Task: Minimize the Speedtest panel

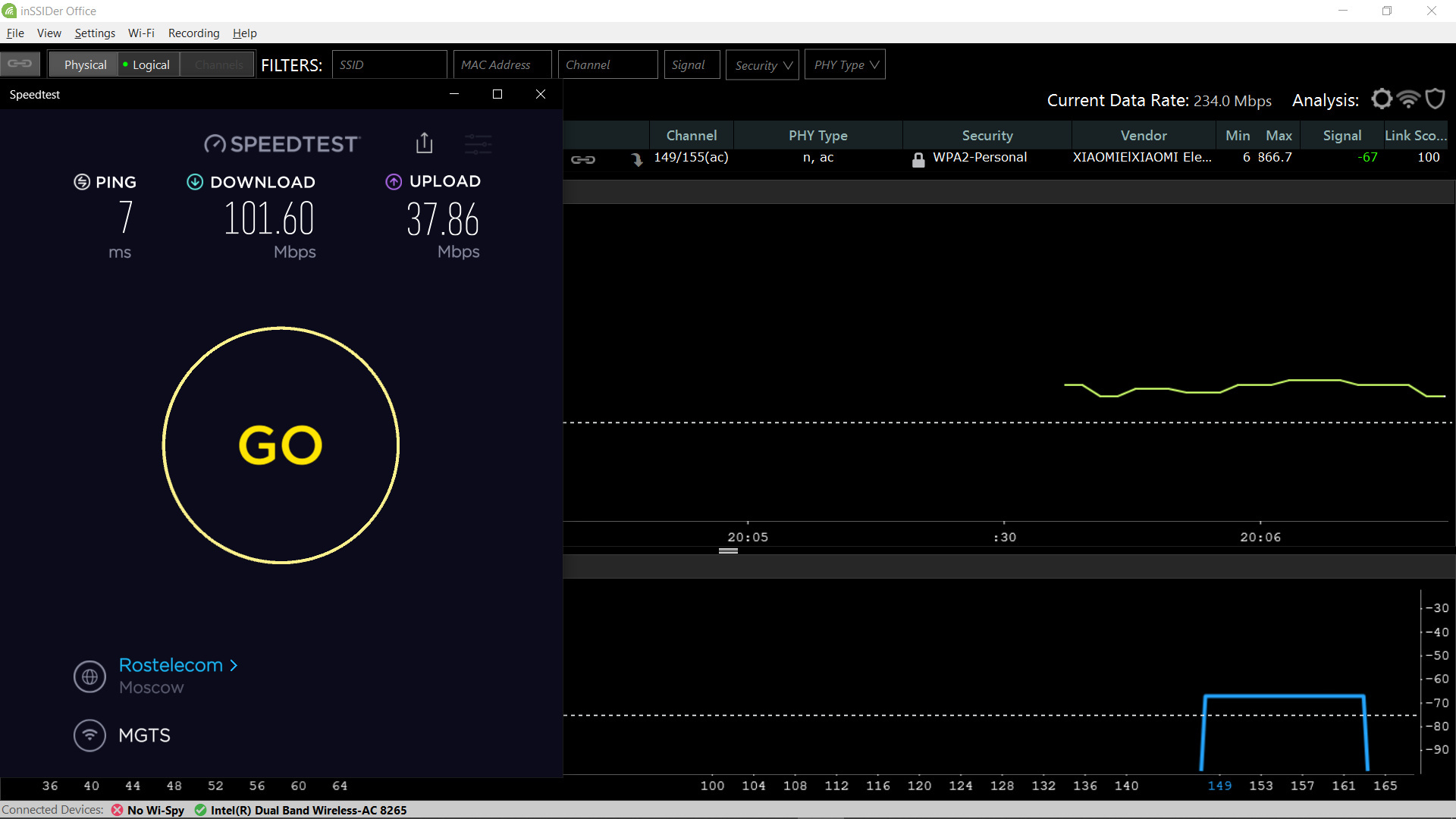Action: tap(454, 94)
